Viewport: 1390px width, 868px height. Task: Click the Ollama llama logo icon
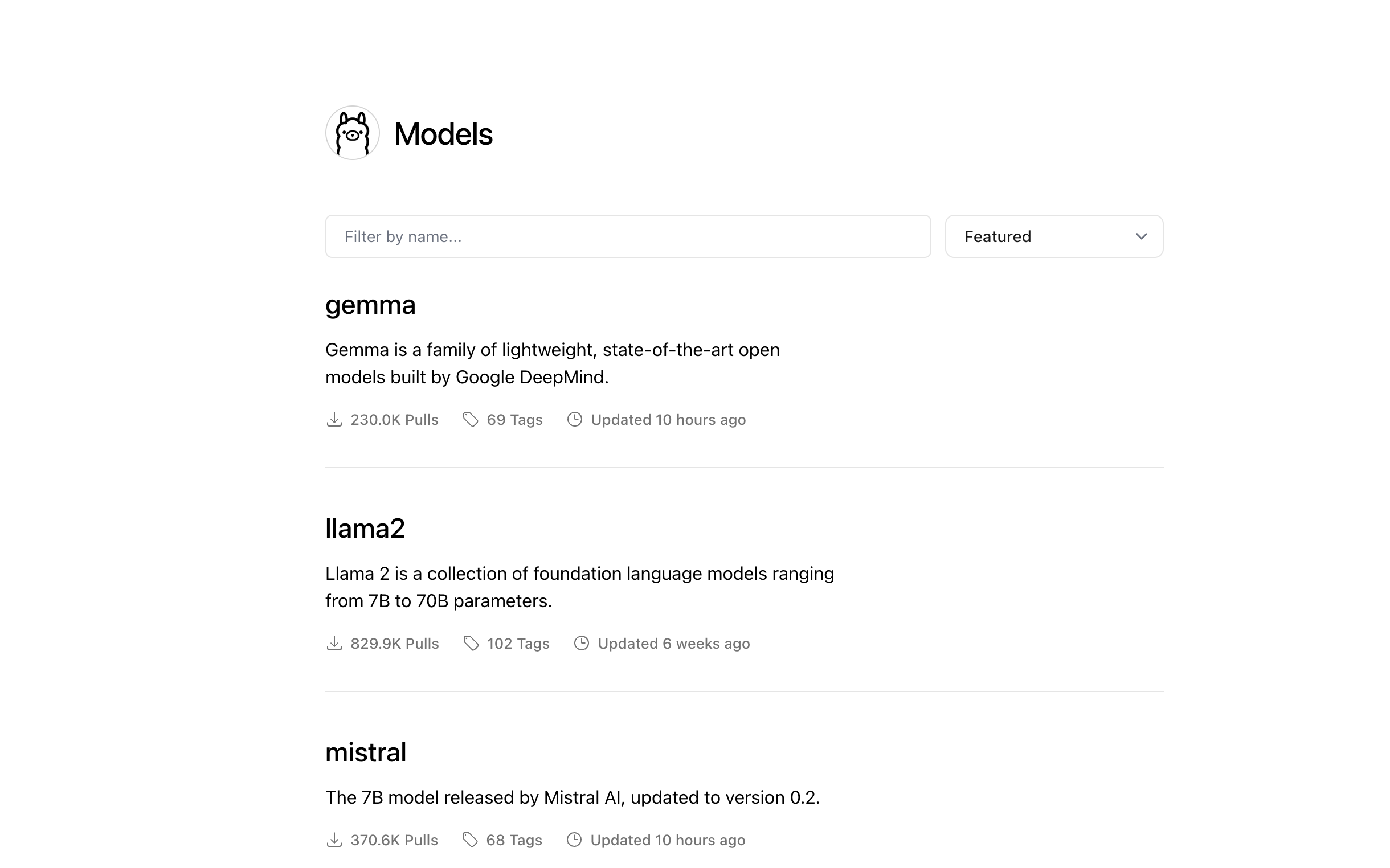tap(352, 133)
